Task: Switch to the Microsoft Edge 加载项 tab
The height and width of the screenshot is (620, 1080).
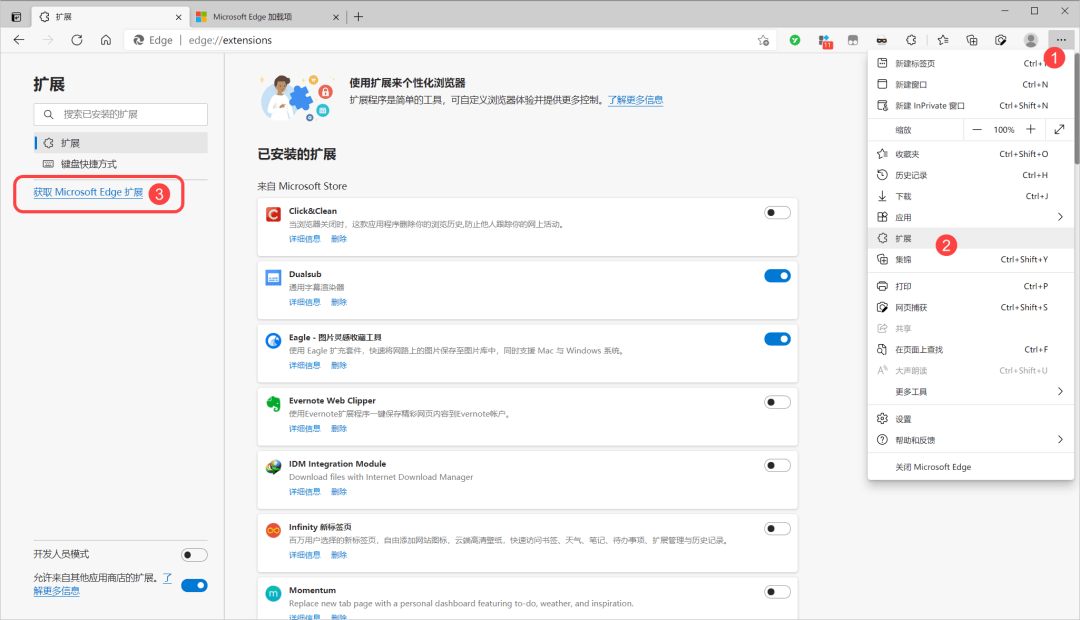Action: pyautogui.click(x=267, y=17)
